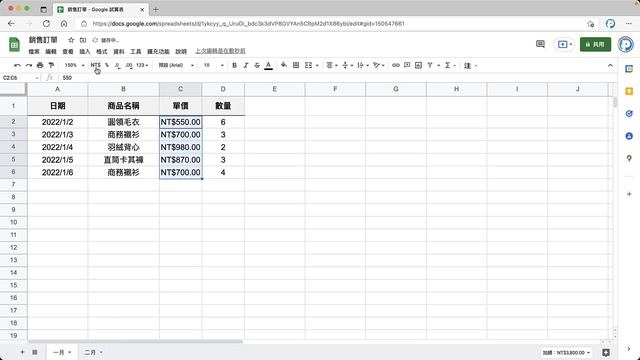
Task: Open the 編輯 menu
Action: [x=51, y=51]
